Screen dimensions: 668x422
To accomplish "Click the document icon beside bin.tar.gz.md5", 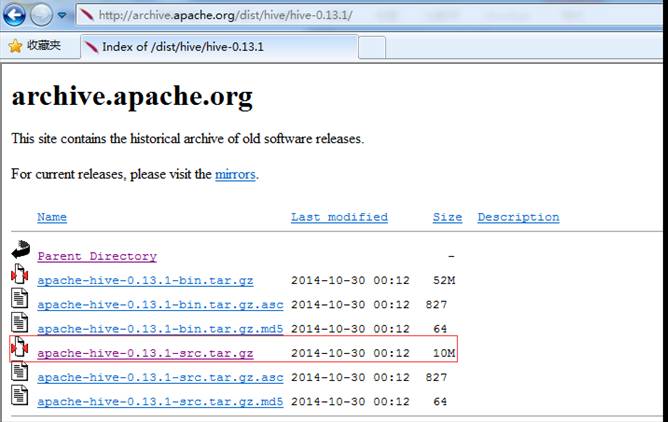I will coord(20,322).
